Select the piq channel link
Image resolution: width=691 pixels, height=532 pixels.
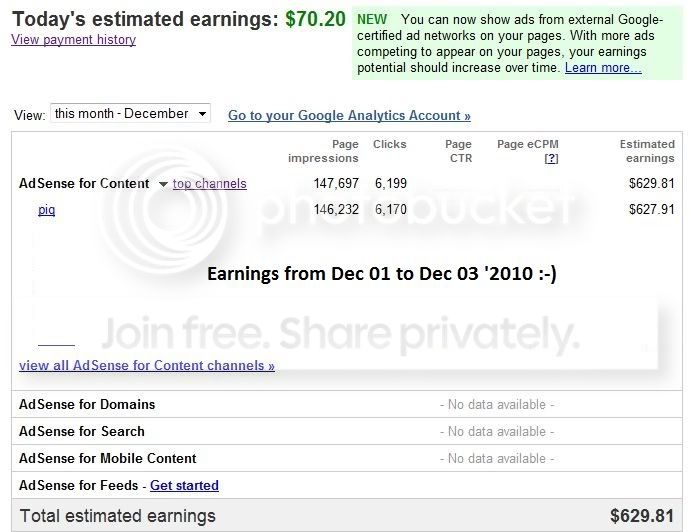point(46,210)
